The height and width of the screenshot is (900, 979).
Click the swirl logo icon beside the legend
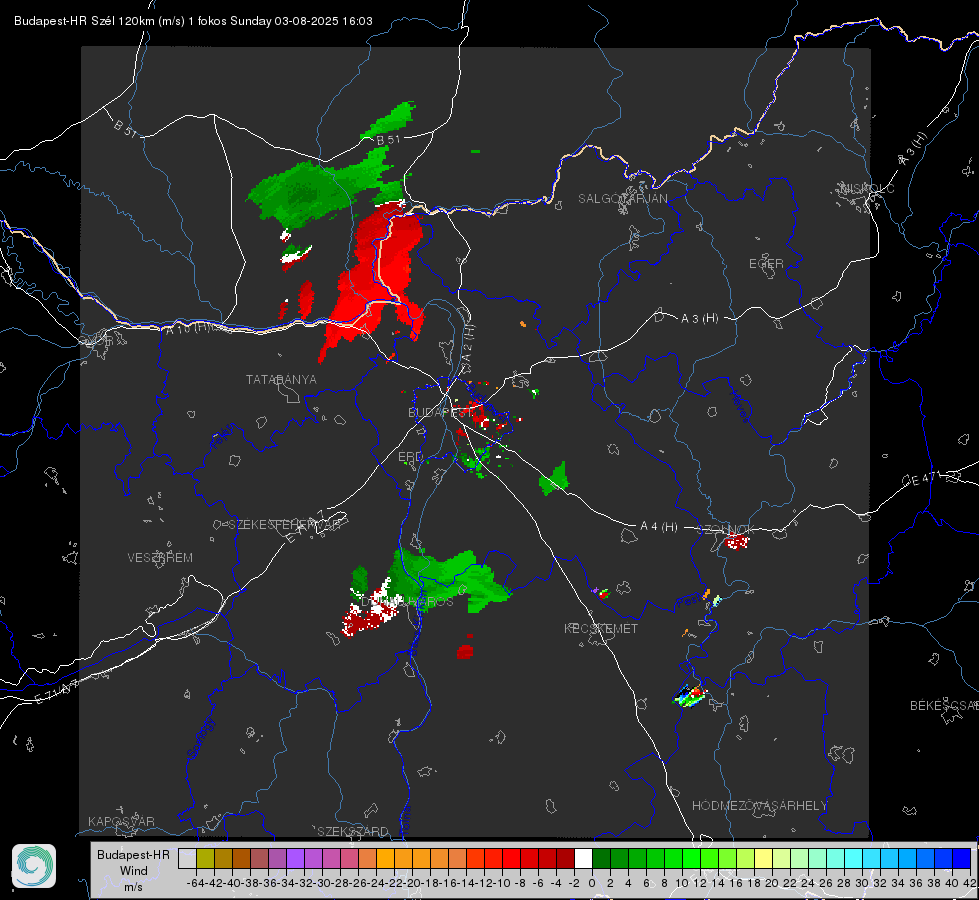tap(34, 866)
